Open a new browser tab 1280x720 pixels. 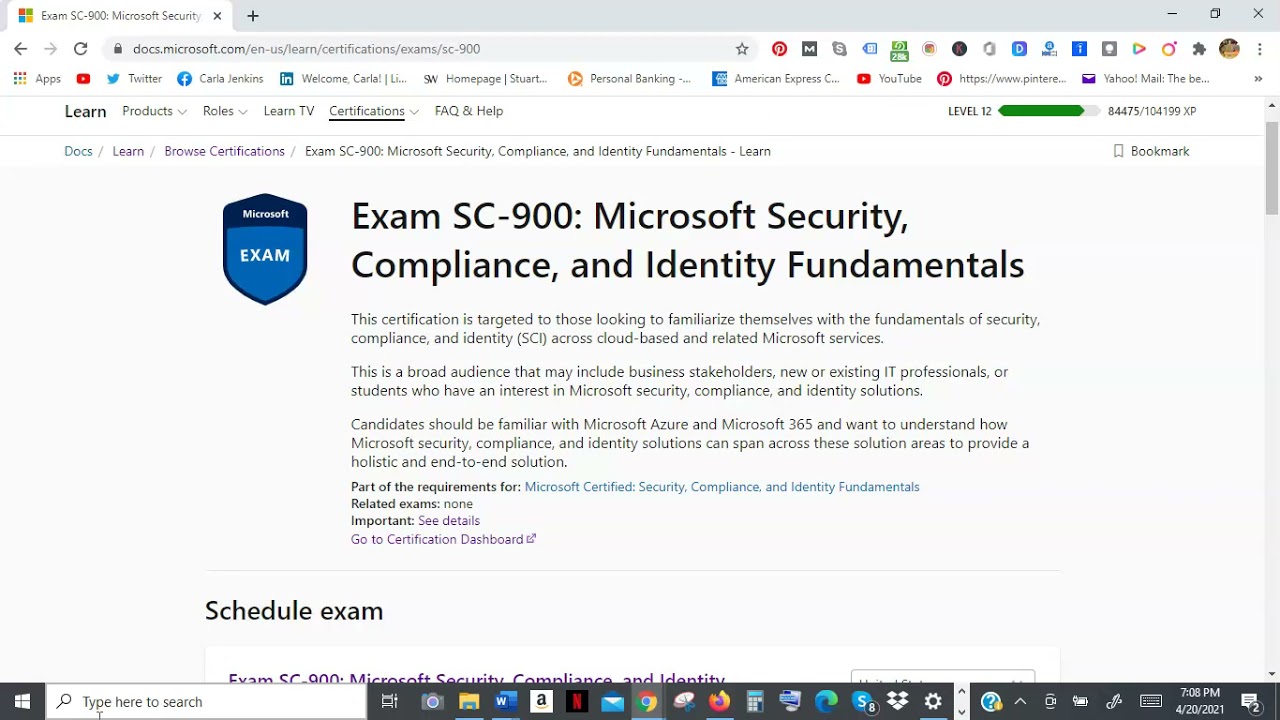click(253, 16)
